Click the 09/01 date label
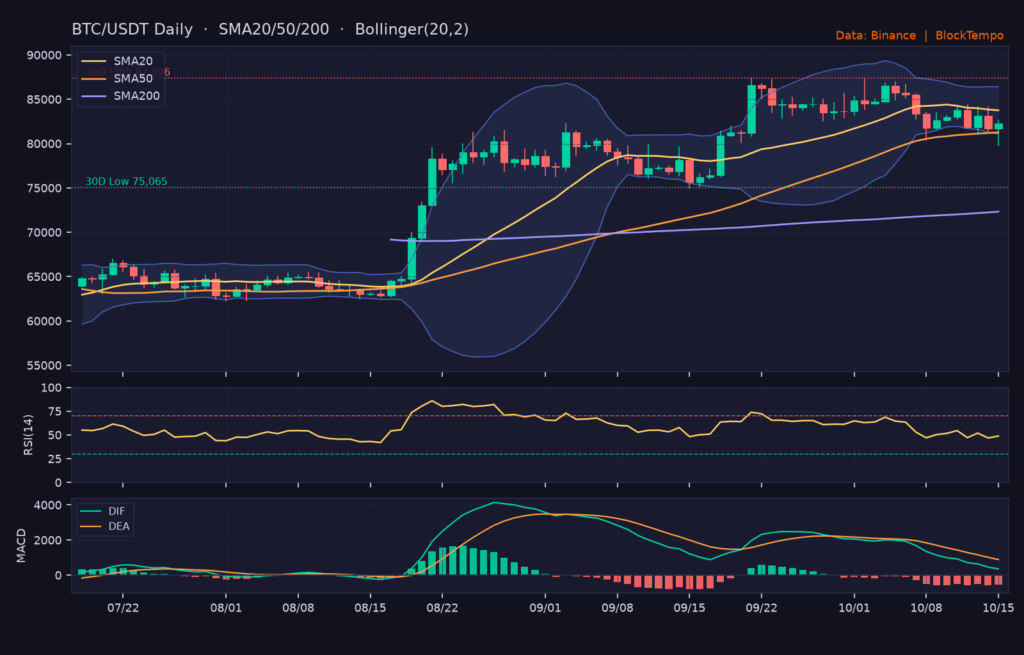The height and width of the screenshot is (655, 1024). [x=545, y=608]
